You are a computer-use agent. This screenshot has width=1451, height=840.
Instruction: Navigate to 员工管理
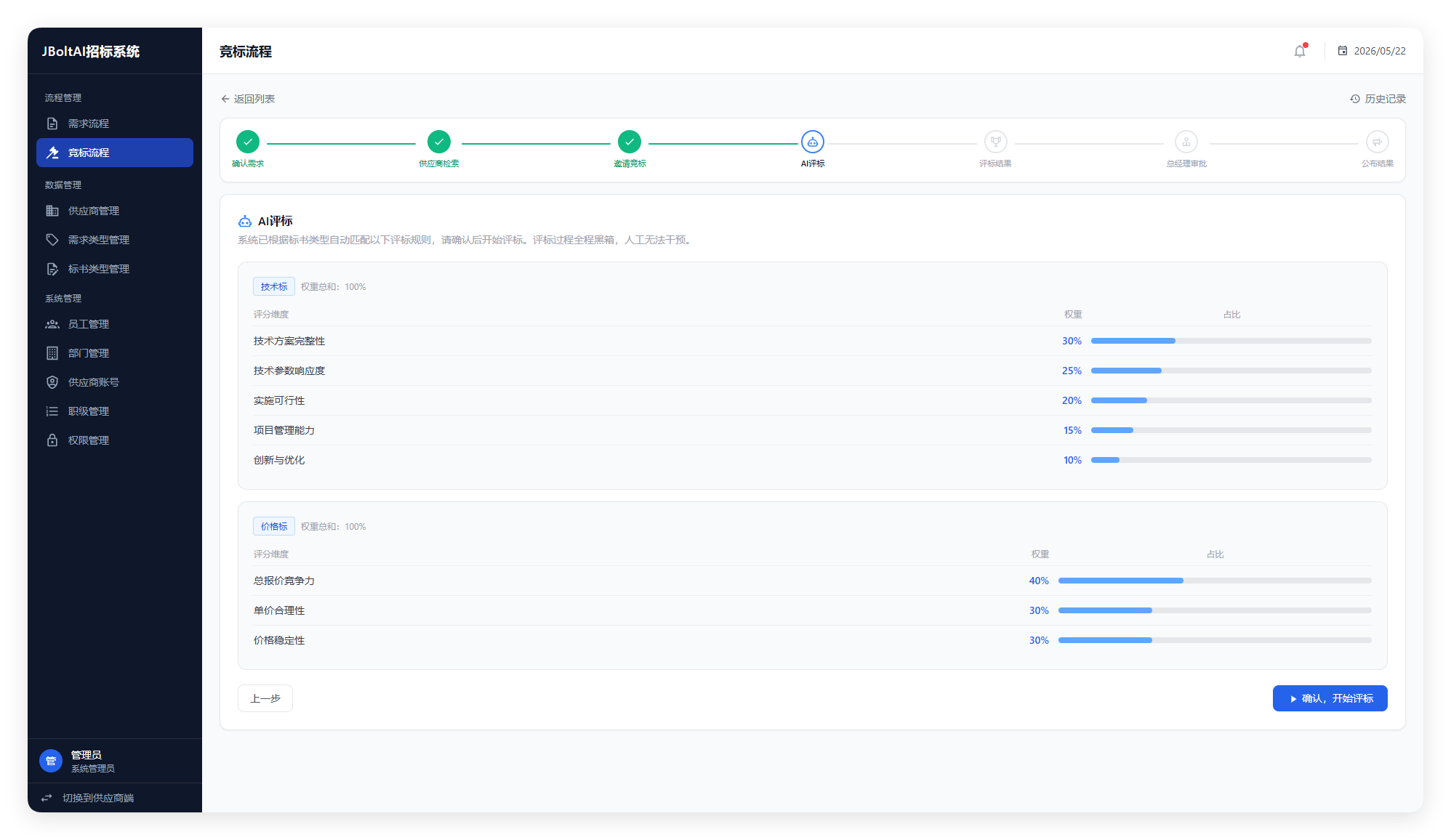(115, 324)
